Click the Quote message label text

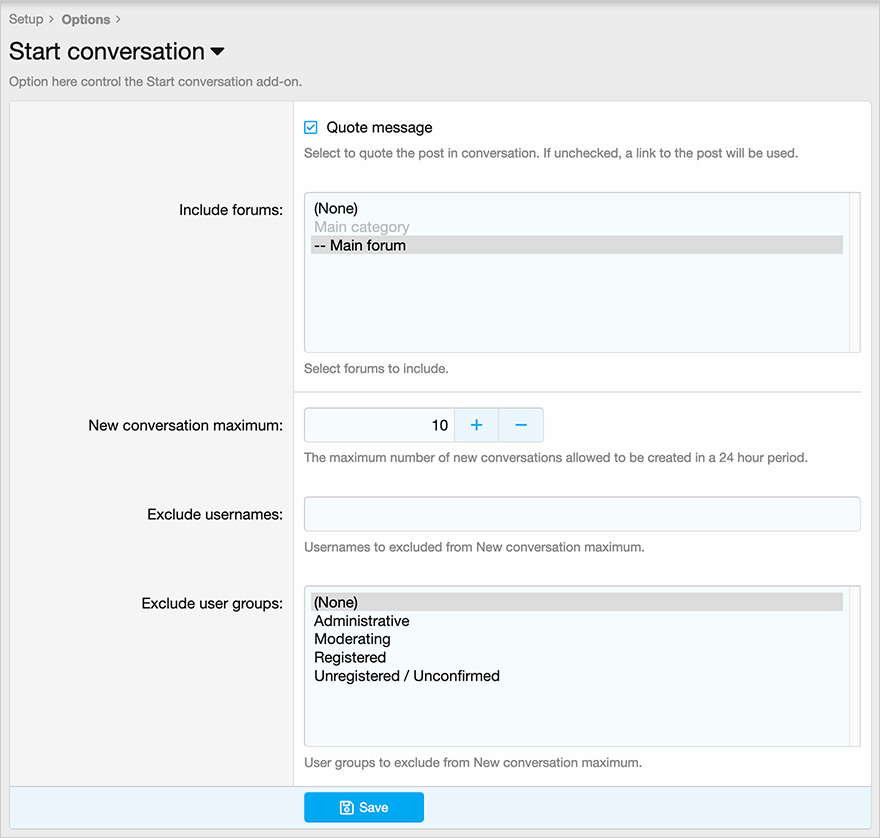click(379, 128)
